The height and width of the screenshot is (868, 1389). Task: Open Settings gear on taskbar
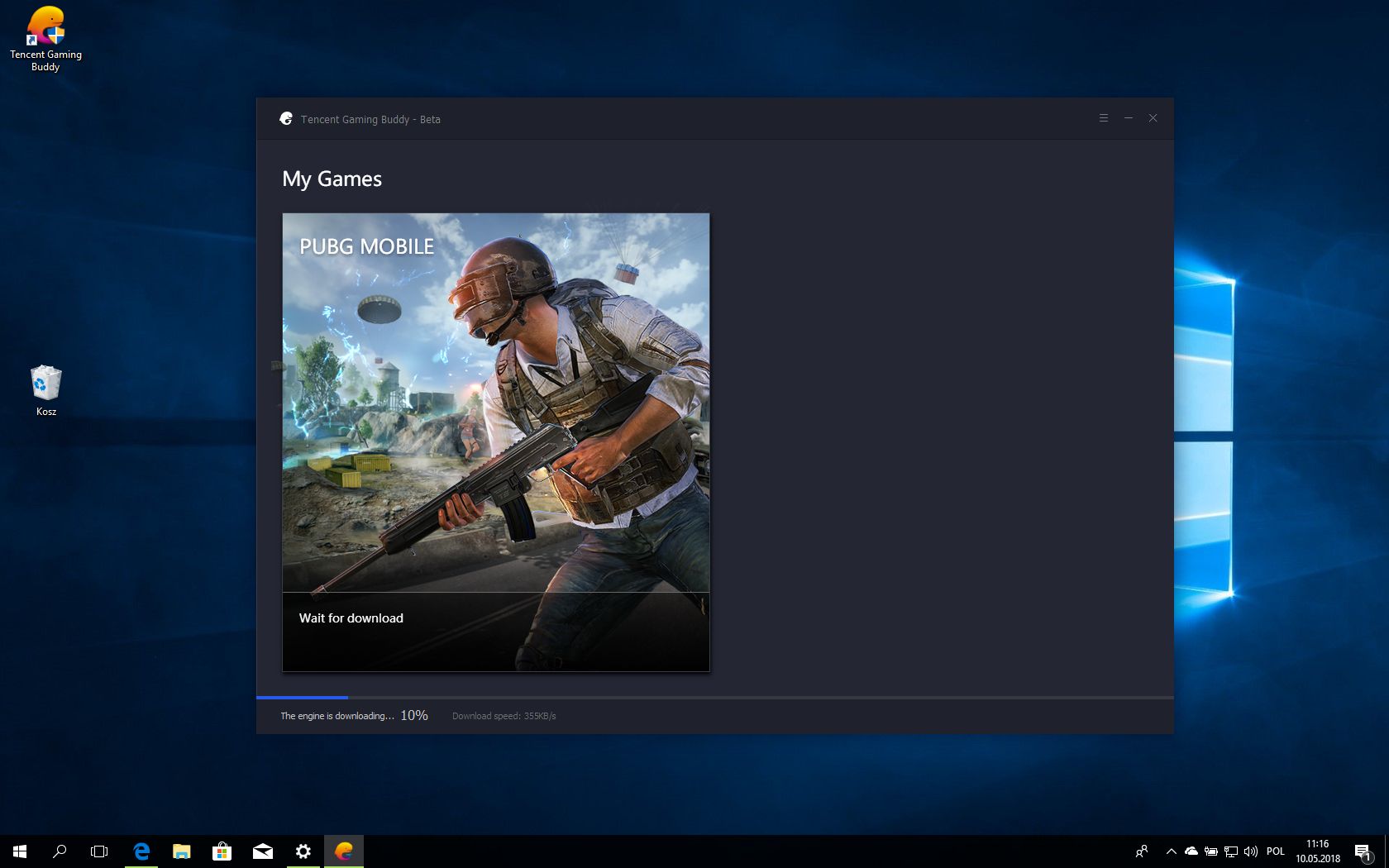303,851
